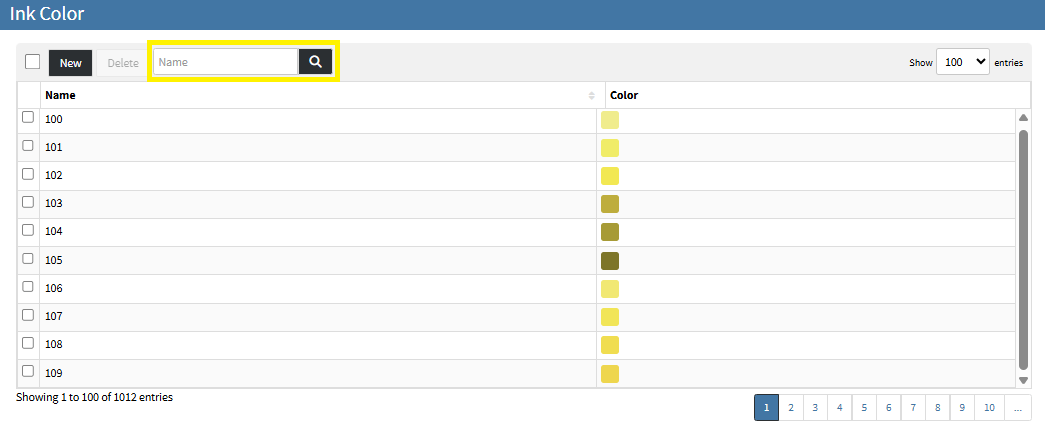
Task: Click the Name column sort arrows
Action: tap(591, 96)
